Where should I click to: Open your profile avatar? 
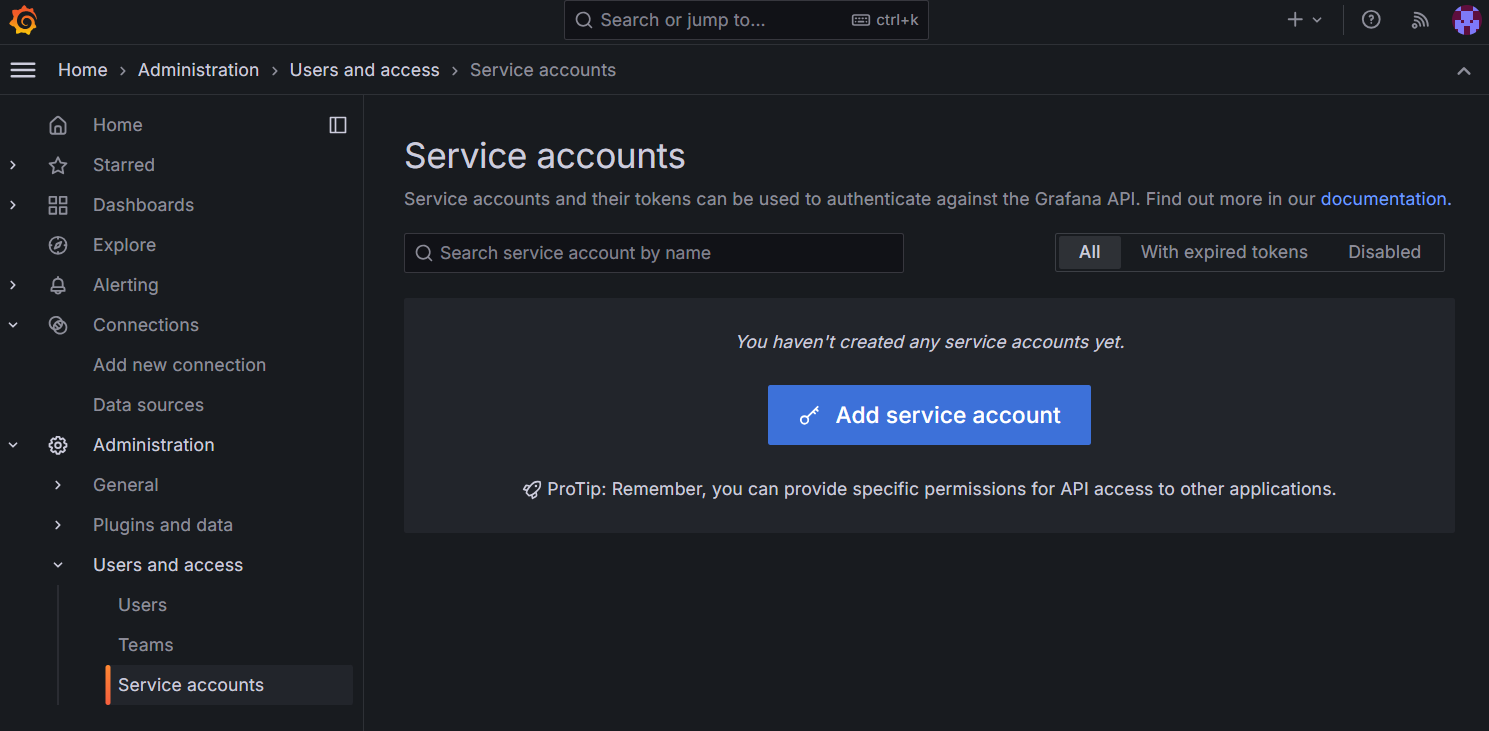pyautogui.click(x=1466, y=20)
